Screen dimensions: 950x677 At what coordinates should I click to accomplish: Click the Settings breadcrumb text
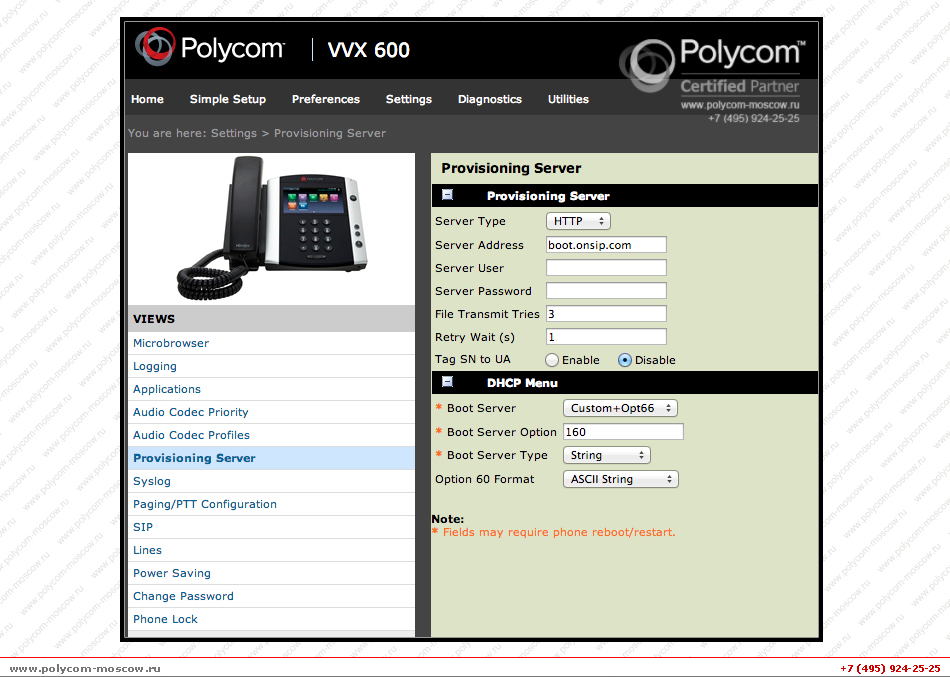click(234, 133)
